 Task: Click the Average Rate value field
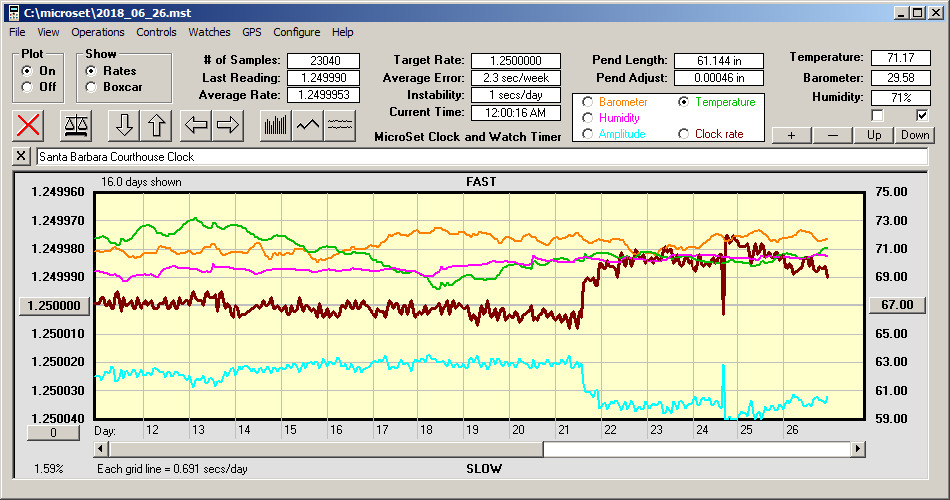(x=324, y=95)
